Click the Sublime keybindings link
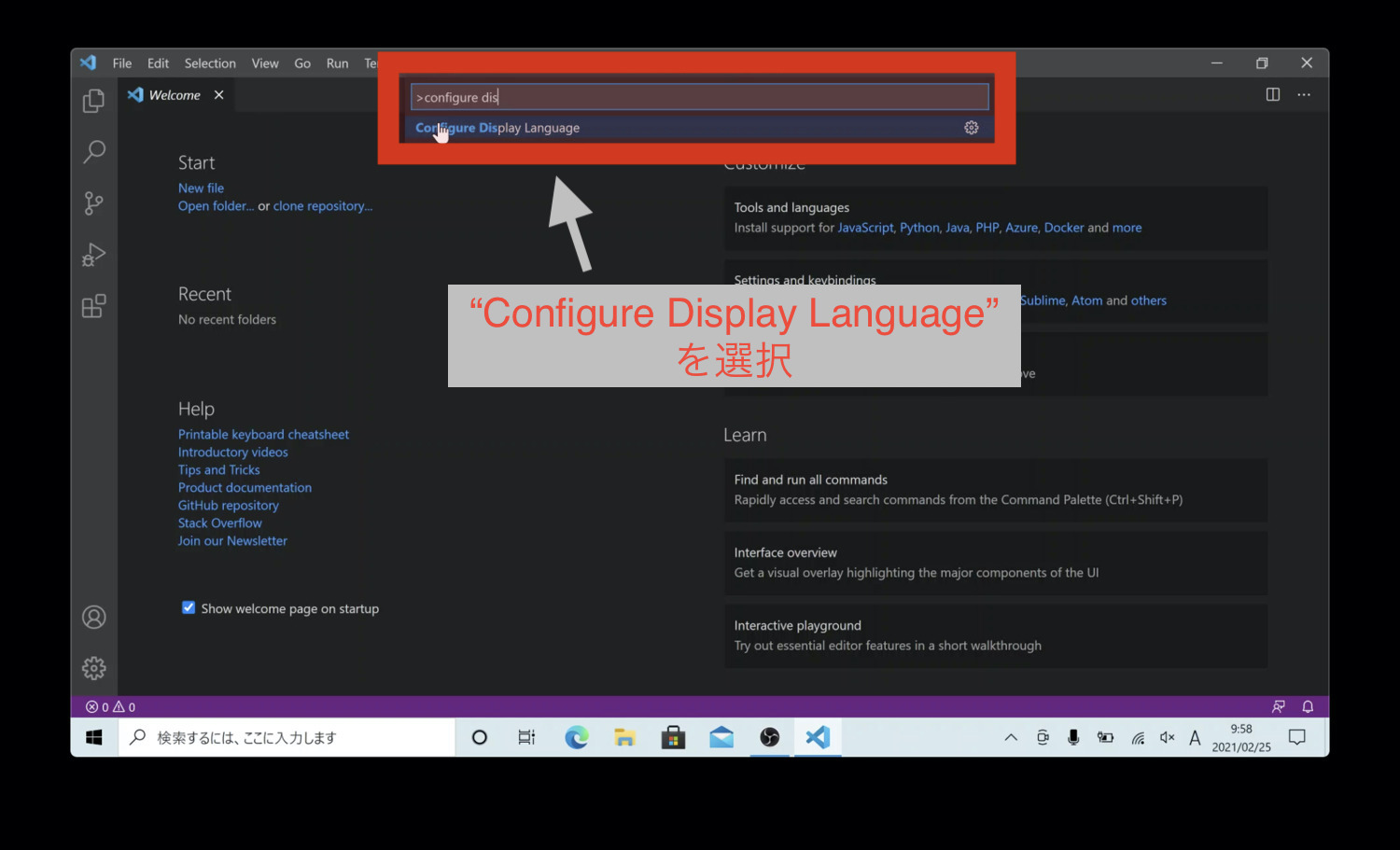 point(1043,300)
